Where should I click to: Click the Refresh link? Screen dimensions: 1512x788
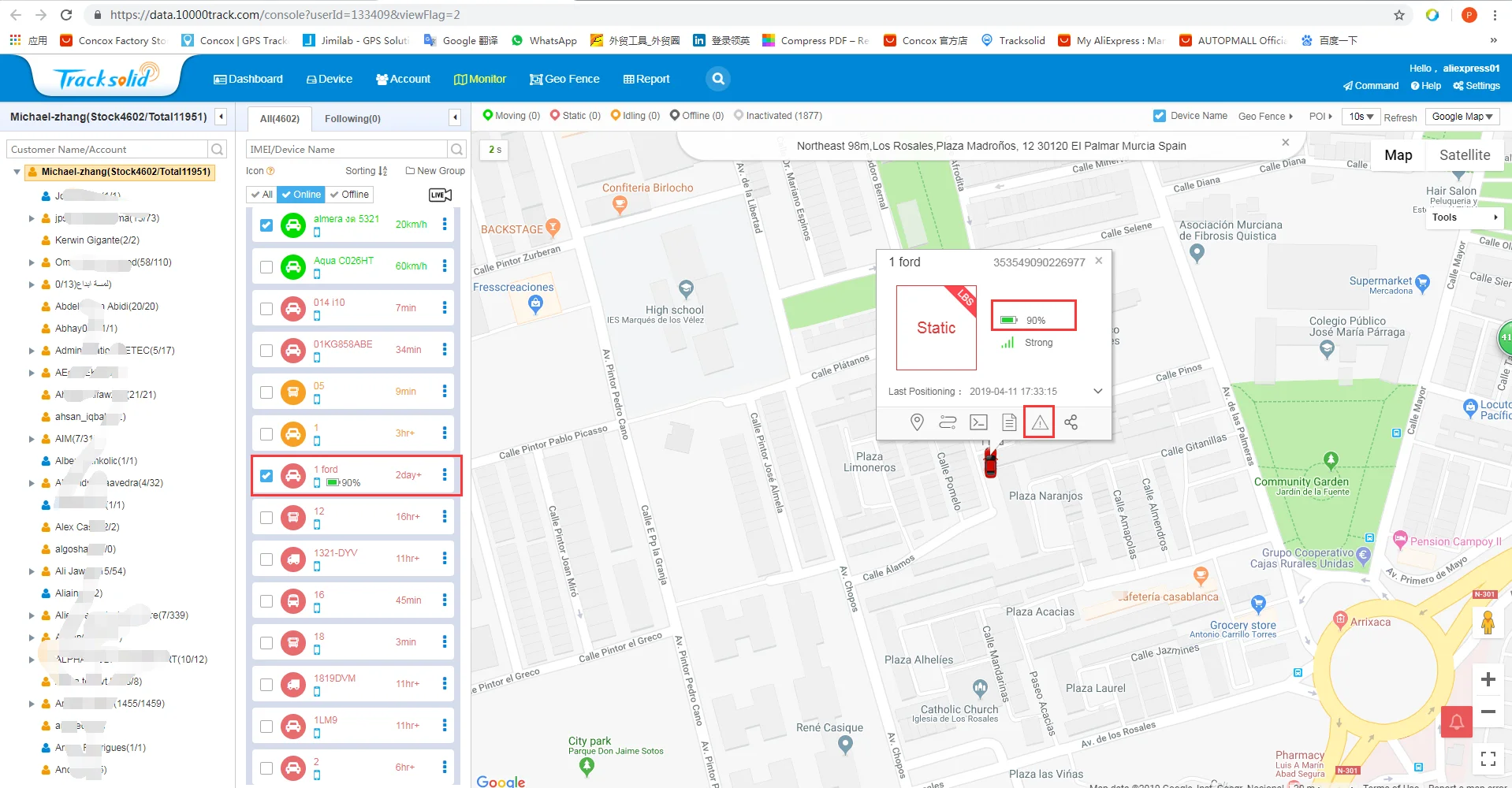[1400, 117]
